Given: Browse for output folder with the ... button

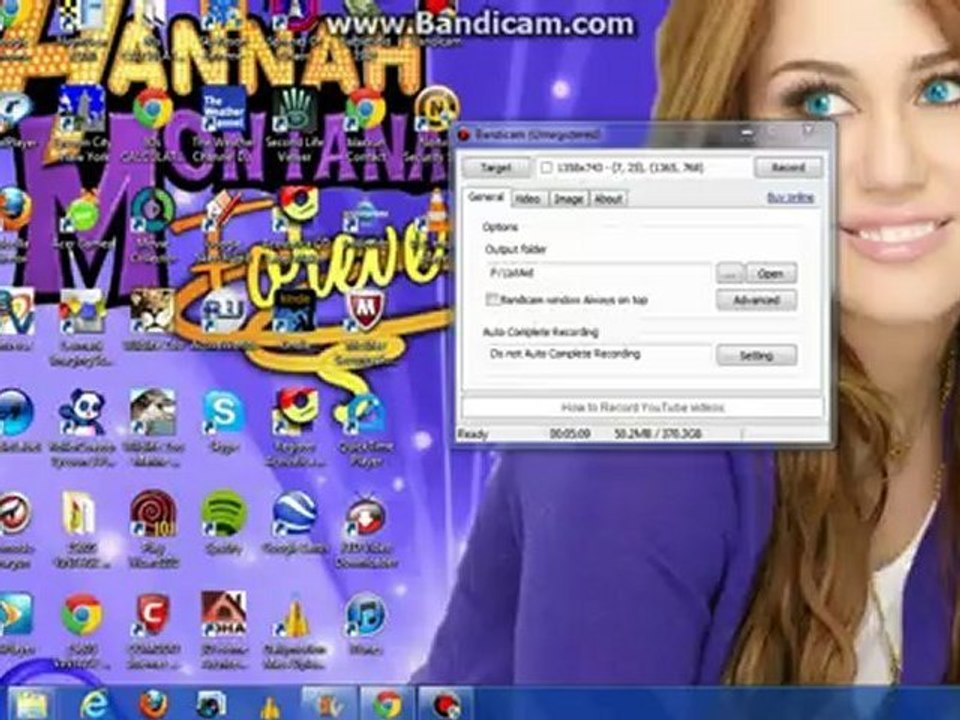Looking at the screenshot, I should [730, 274].
